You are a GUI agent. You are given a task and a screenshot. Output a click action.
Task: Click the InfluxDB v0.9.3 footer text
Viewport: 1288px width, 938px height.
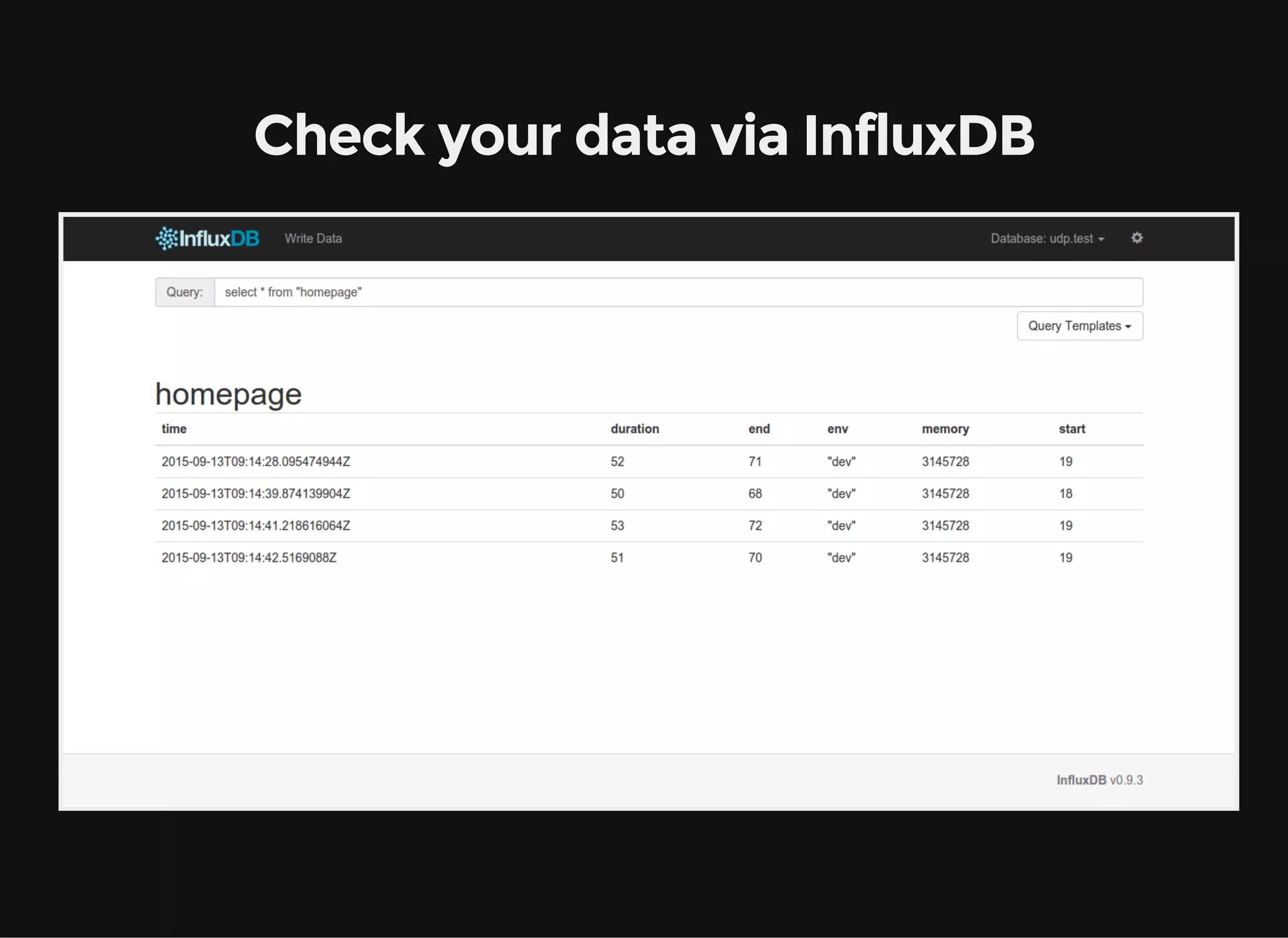click(1099, 780)
